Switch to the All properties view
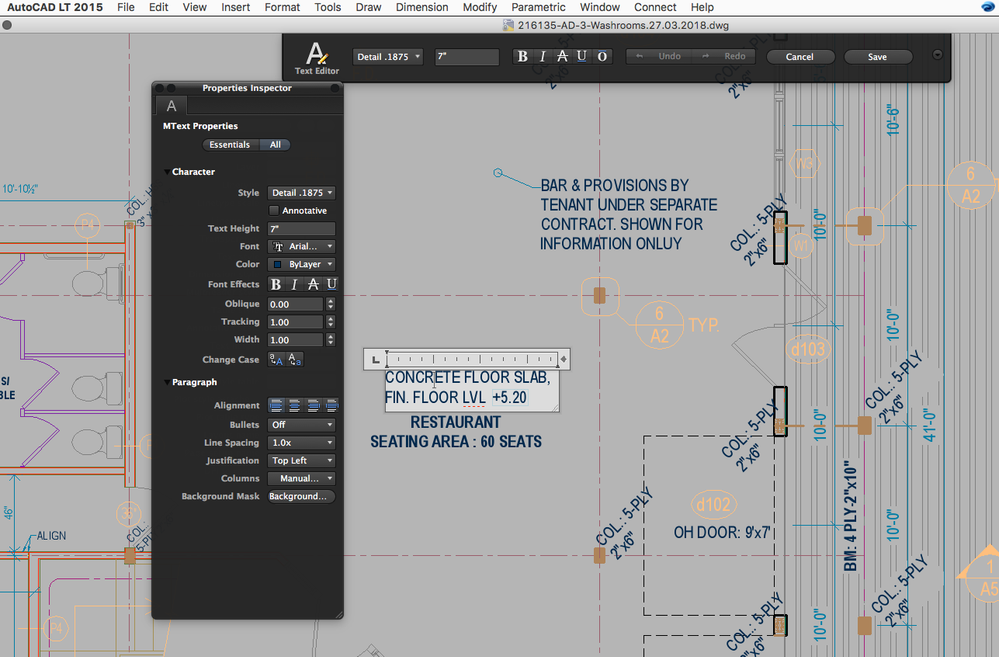 tap(275, 145)
